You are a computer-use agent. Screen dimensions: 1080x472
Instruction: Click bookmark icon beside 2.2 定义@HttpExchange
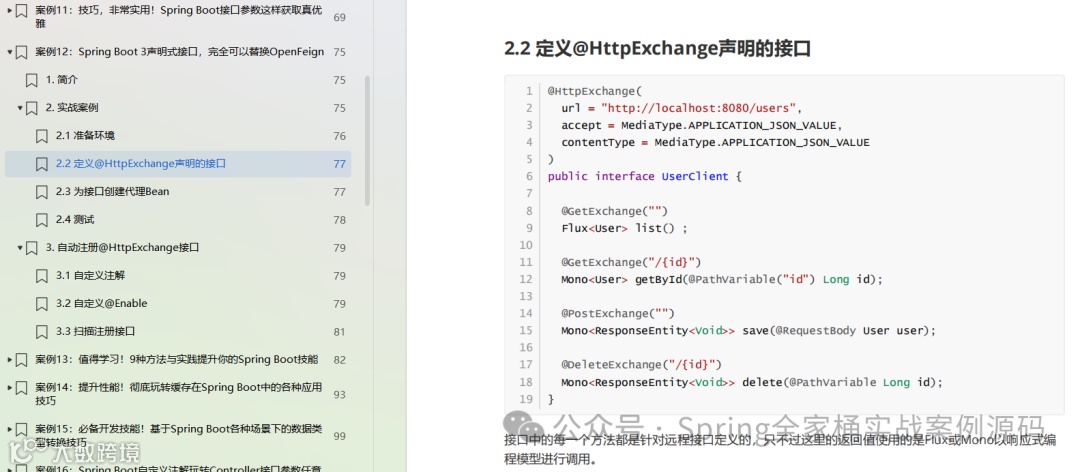click(x=42, y=164)
